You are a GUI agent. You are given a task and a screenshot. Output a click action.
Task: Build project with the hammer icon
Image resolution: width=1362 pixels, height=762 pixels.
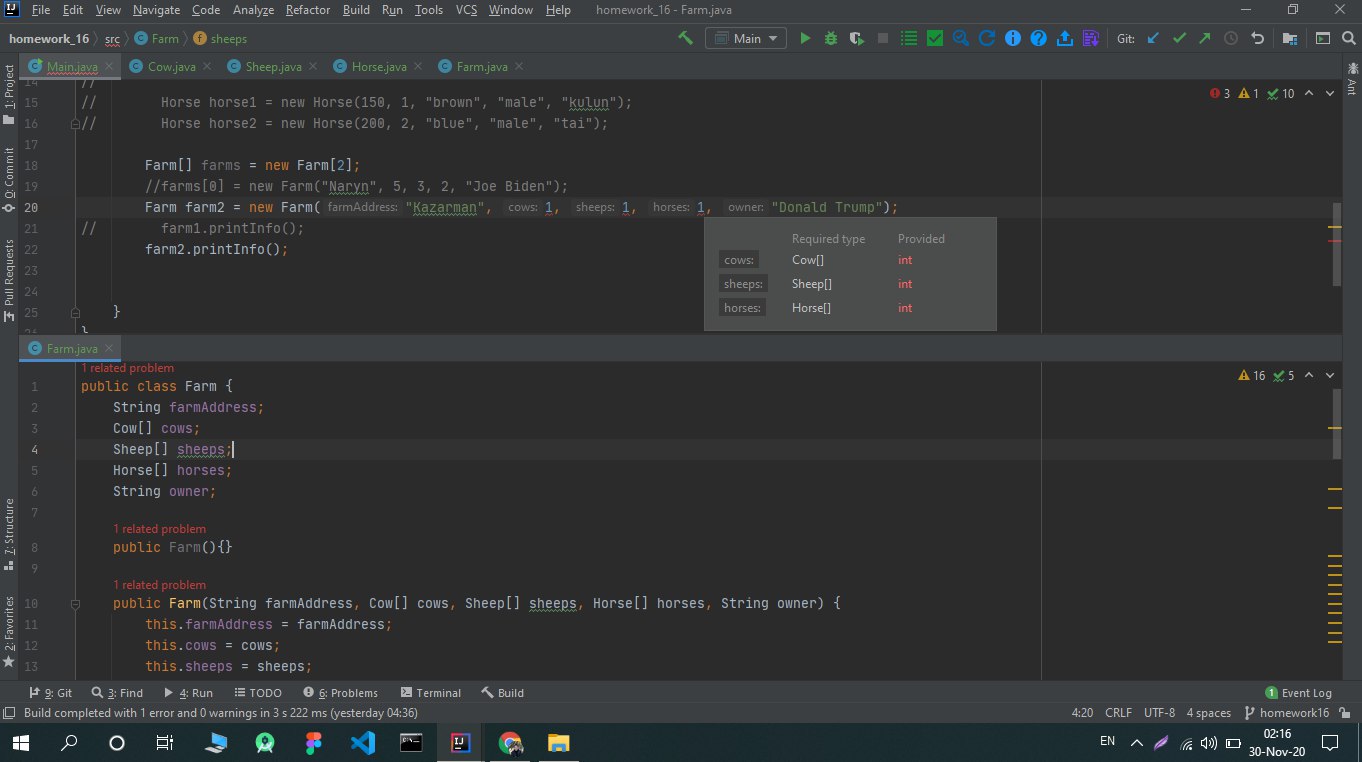pos(686,38)
